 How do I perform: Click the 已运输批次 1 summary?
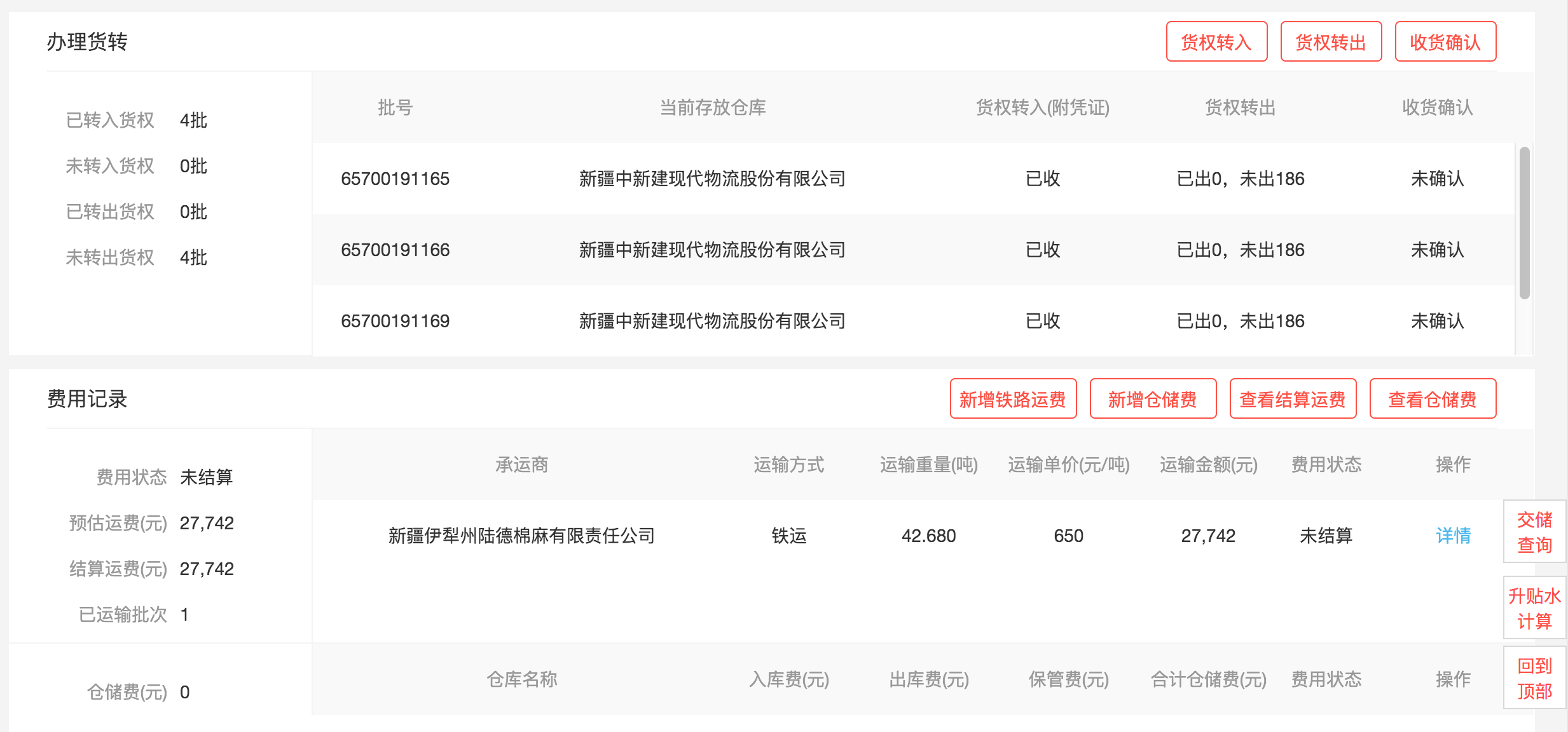coord(134,614)
